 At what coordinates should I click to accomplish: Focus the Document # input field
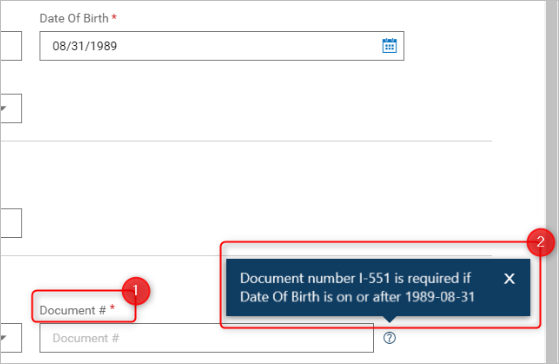coord(206,338)
